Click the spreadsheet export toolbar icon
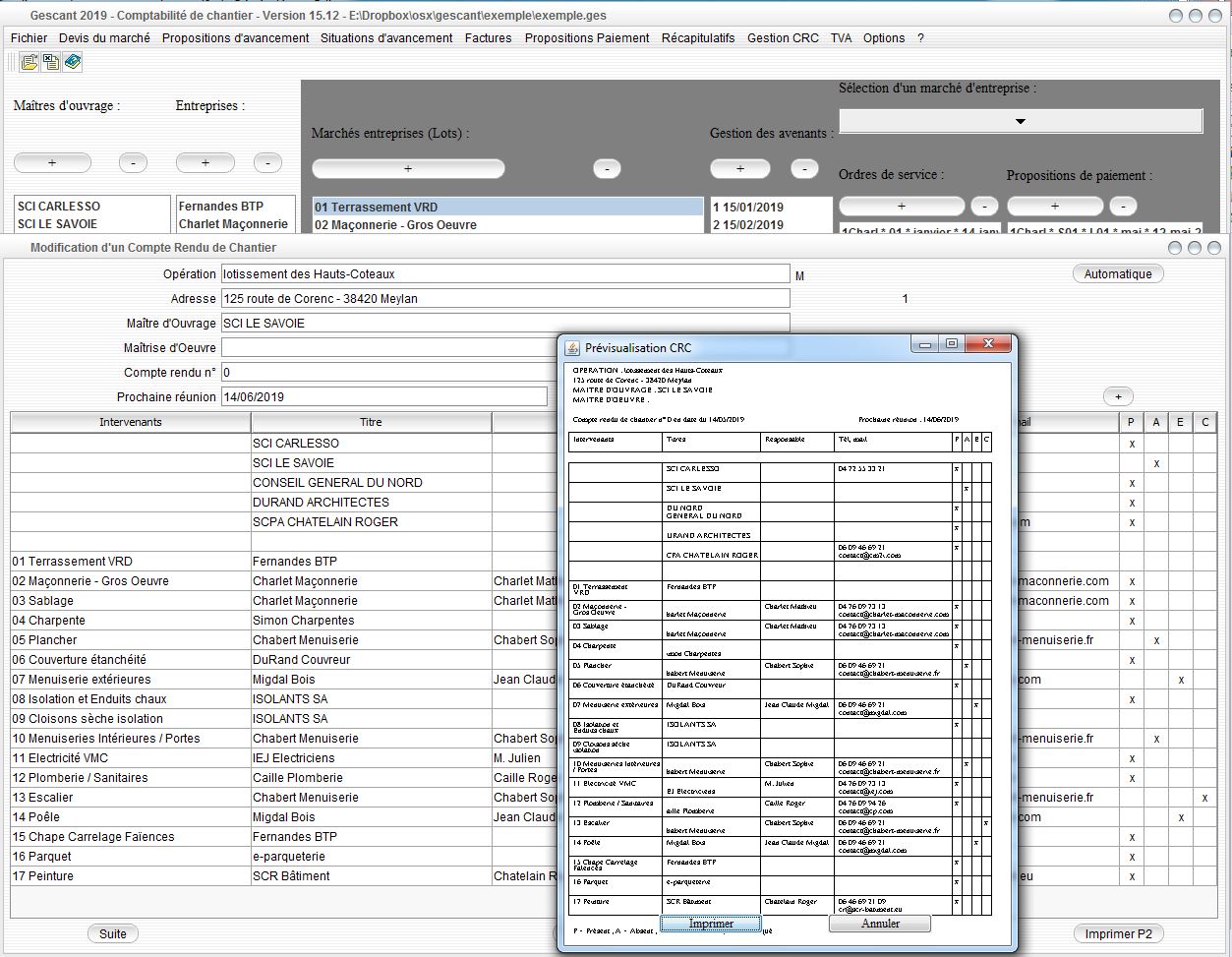Screen dimensions: 1232x957 click(x=51, y=62)
